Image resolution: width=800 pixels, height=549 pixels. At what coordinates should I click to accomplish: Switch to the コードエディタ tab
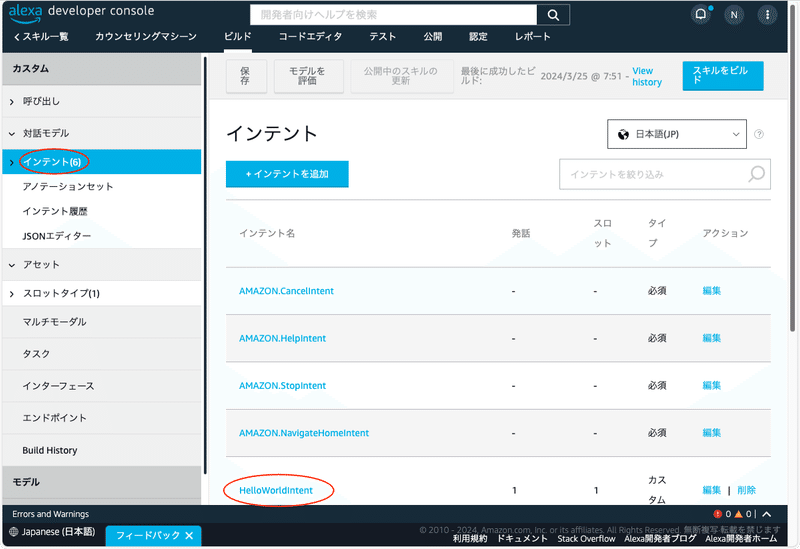[x=310, y=37]
